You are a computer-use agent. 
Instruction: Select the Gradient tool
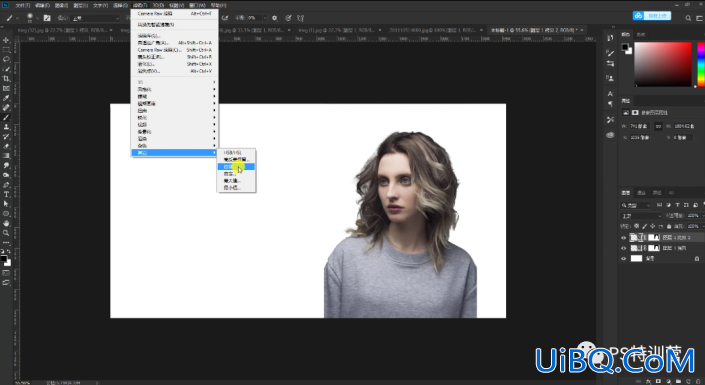coord(6,156)
